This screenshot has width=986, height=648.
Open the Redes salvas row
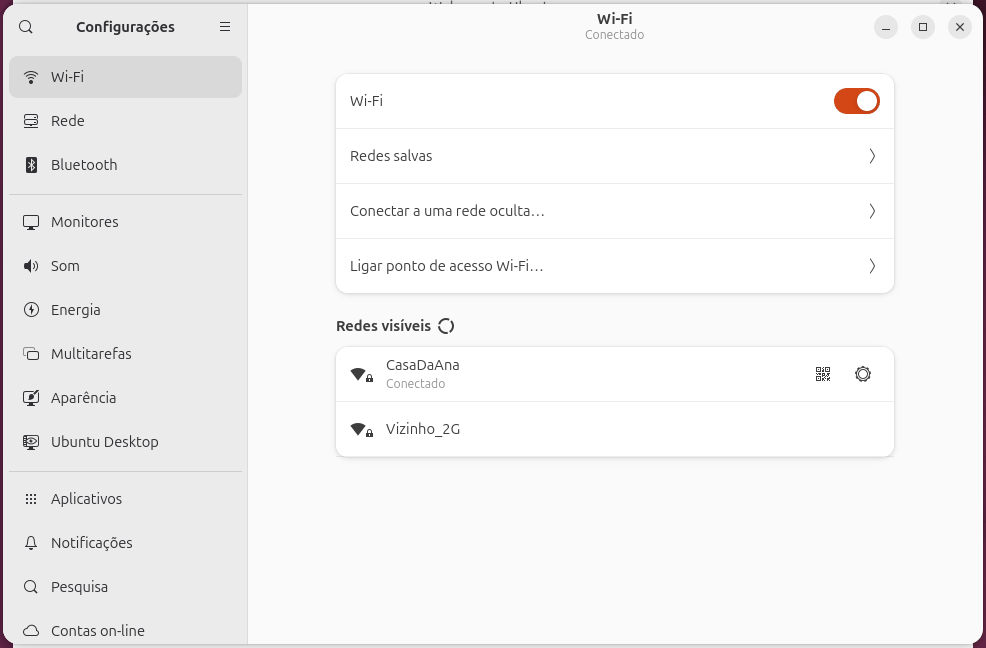click(x=614, y=156)
